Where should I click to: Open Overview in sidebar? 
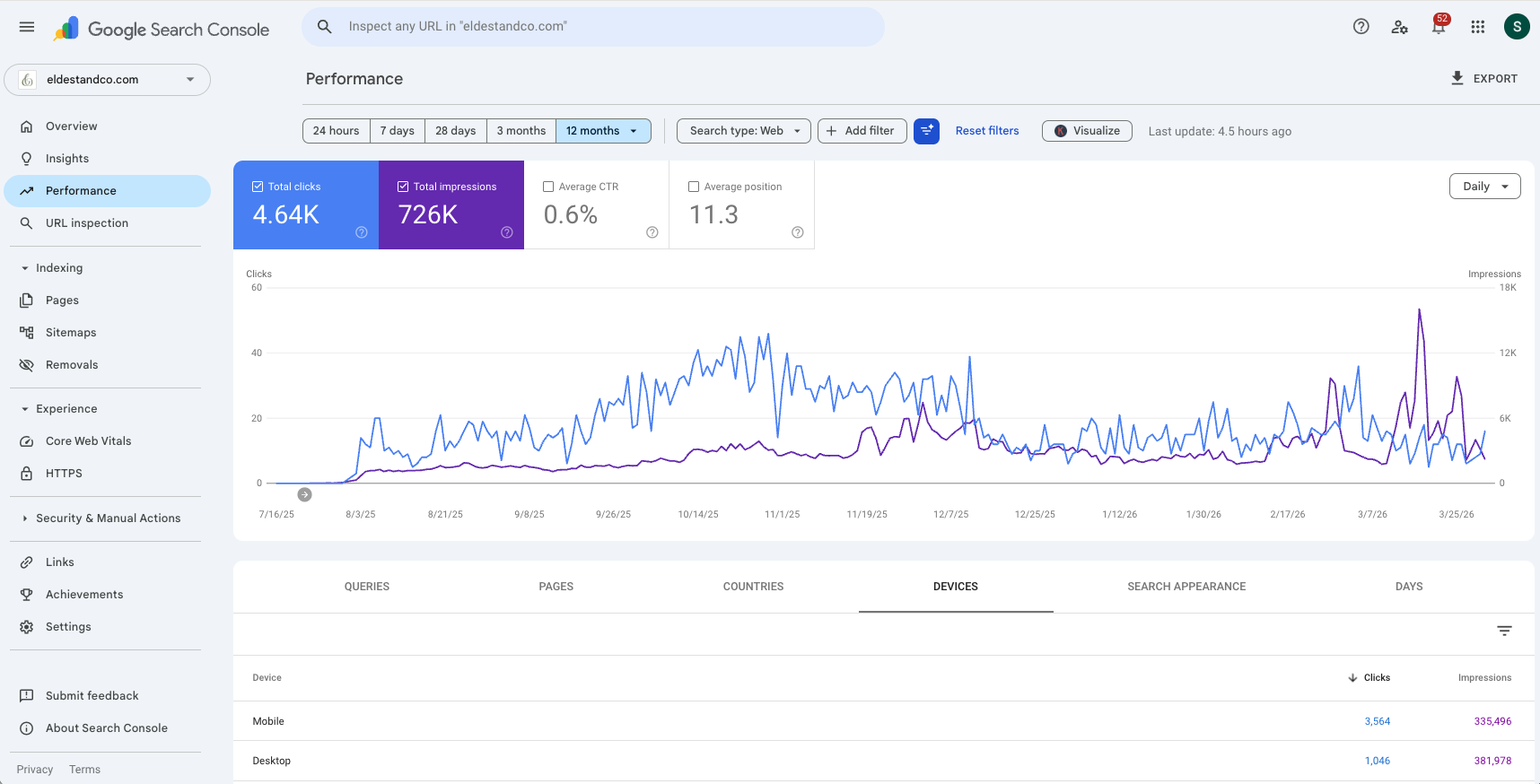coord(107,126)
